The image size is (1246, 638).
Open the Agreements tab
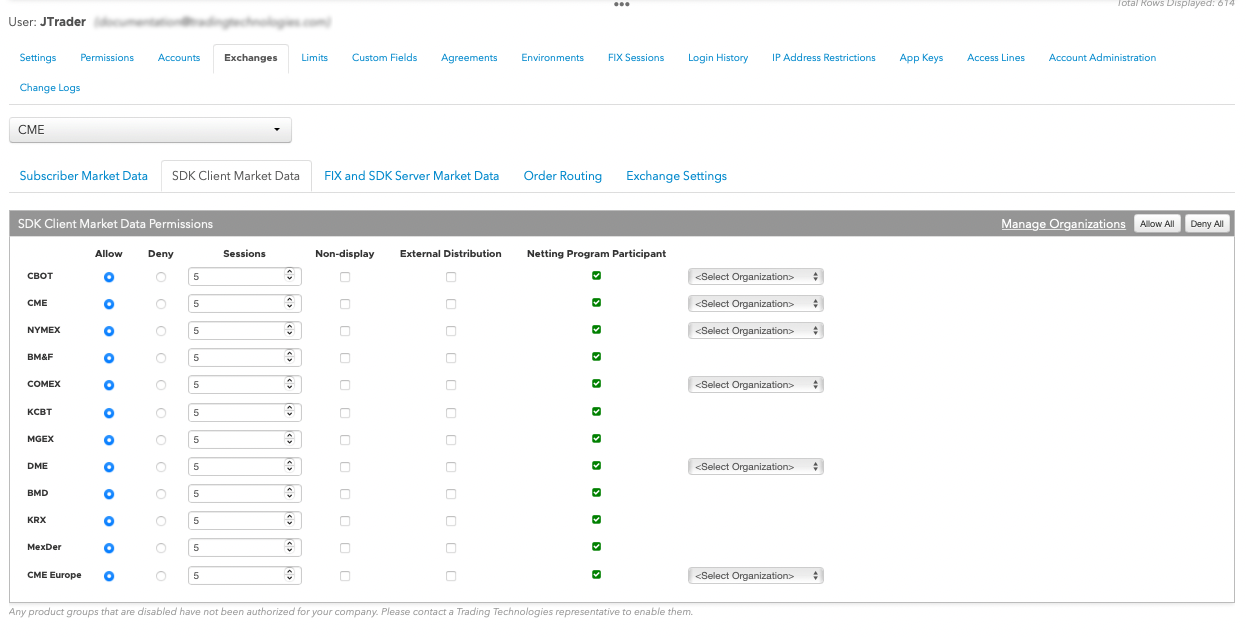pos(469,58)
